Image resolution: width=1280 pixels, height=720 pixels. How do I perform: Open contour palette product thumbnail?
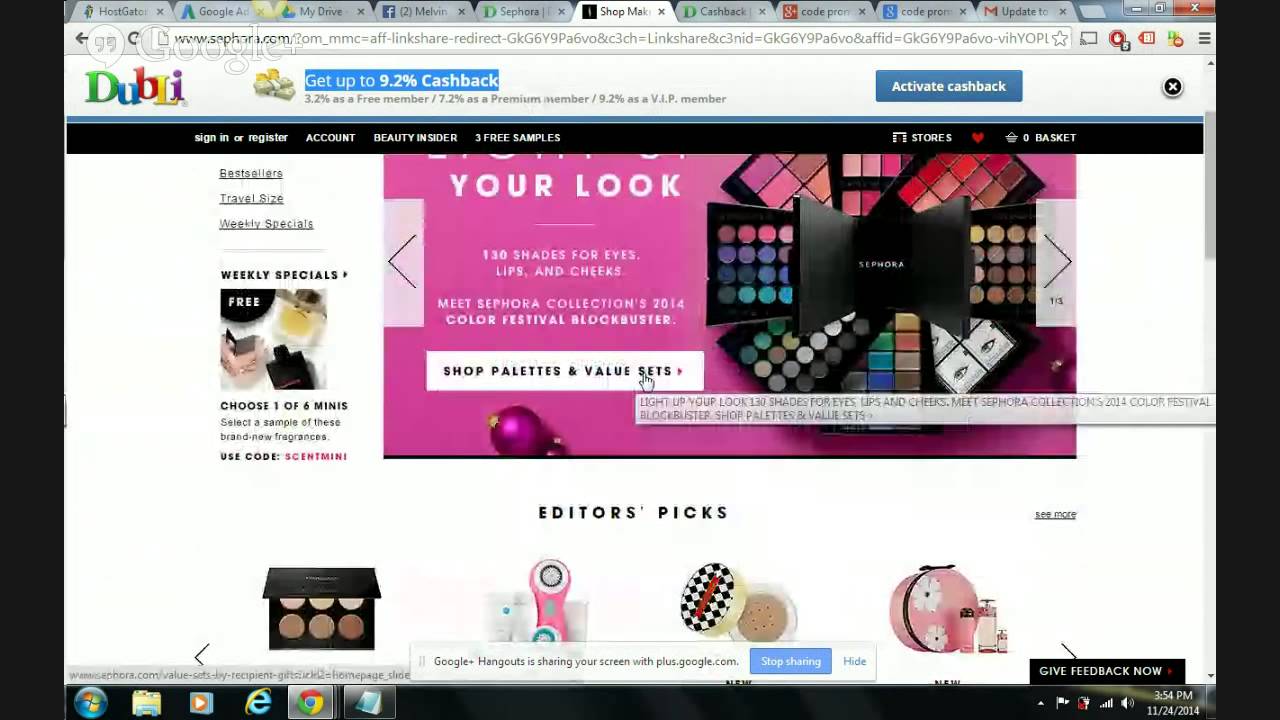point(321,608)
